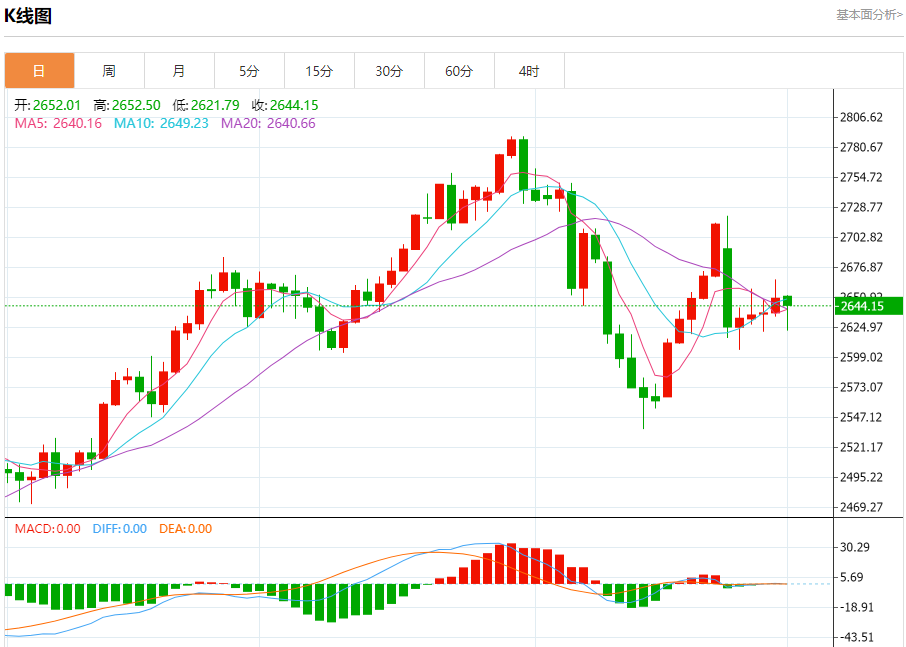Image resolution: width=906 pixels, height=647 pixels.
Task: Click the DIFF: 0.00 indicator label
Action: (x=120, y=529)
